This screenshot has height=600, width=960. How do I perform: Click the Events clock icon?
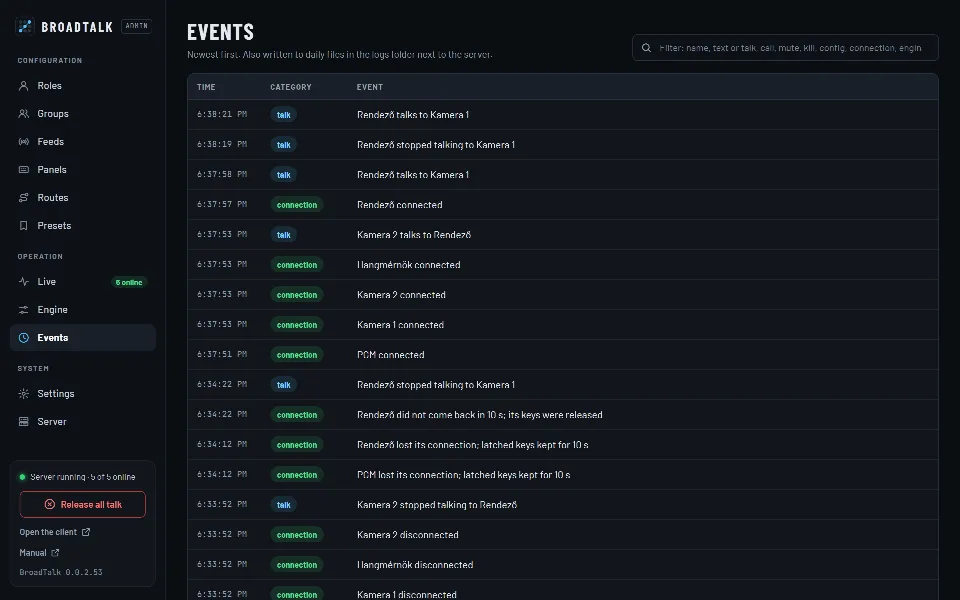tap(23, 338)
